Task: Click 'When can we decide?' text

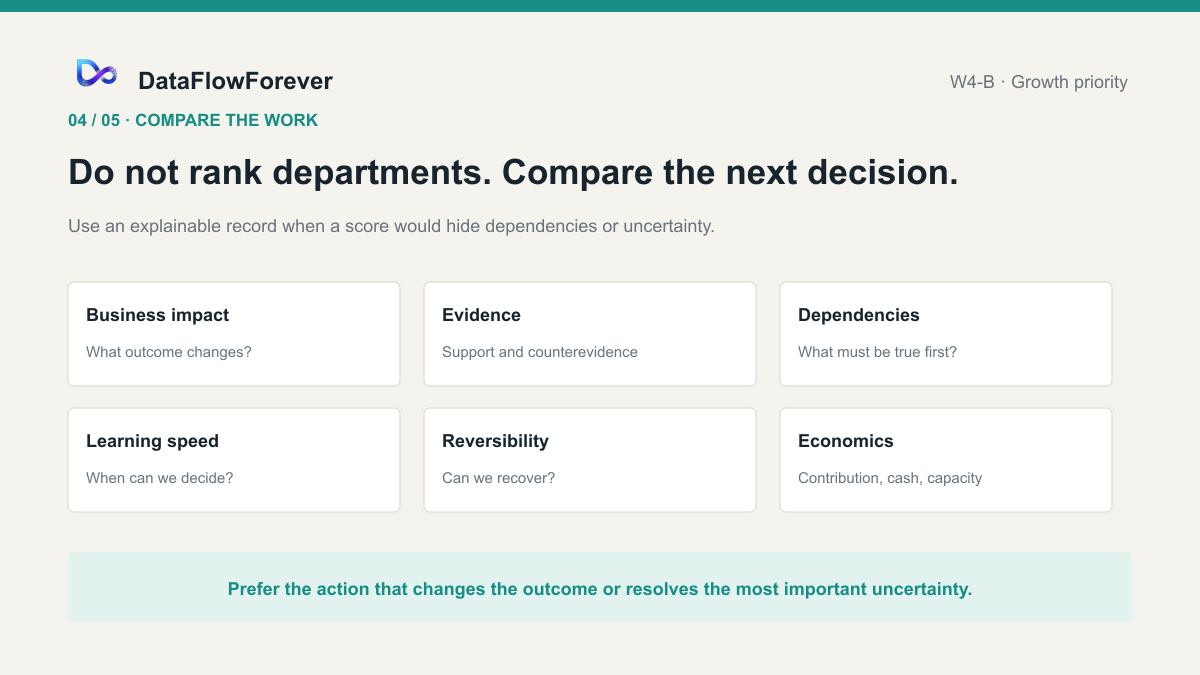Action: click(160, 478)
